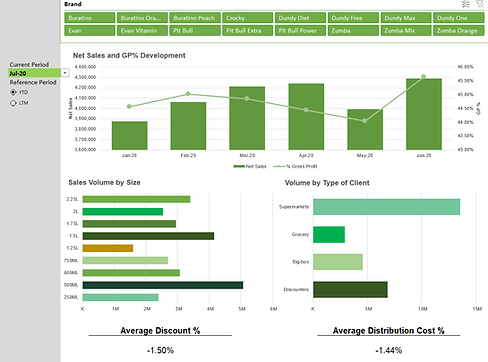Select the 750ML volume bar

125,260
